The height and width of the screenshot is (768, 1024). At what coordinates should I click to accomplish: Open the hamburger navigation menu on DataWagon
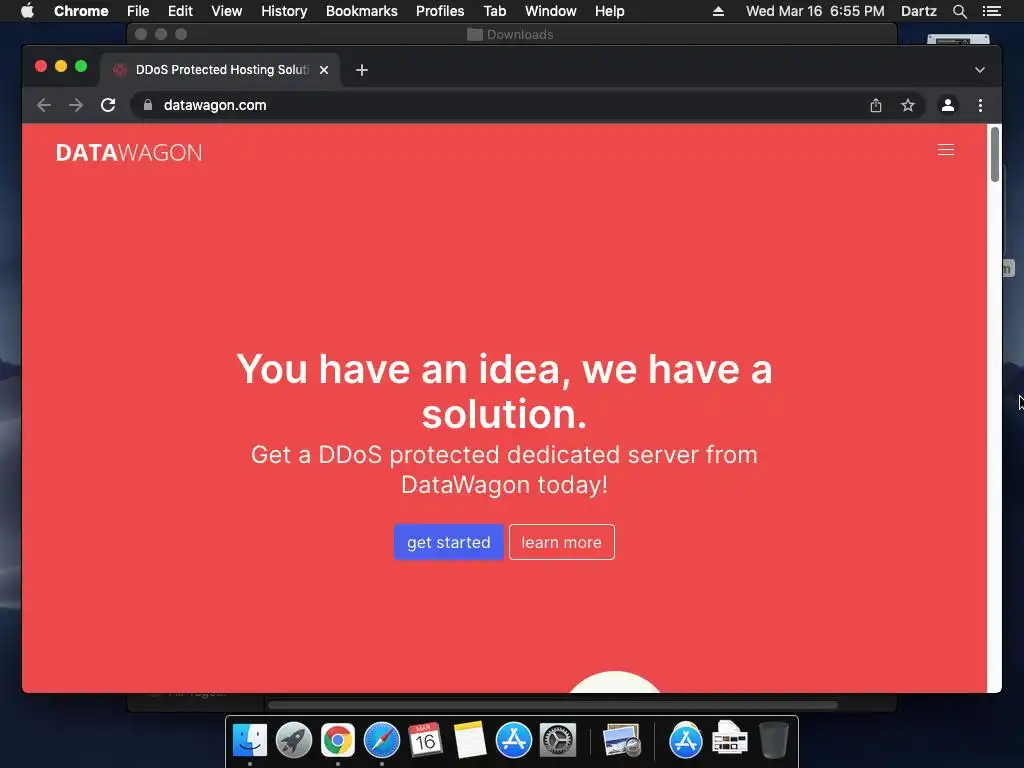point(946,150)
